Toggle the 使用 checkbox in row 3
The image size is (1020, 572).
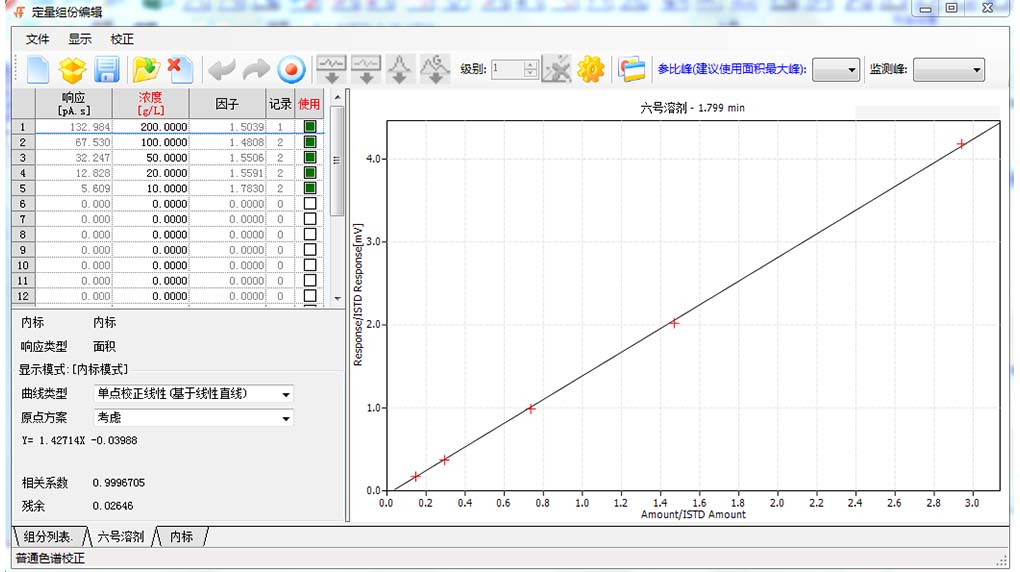tap(310, 158)
